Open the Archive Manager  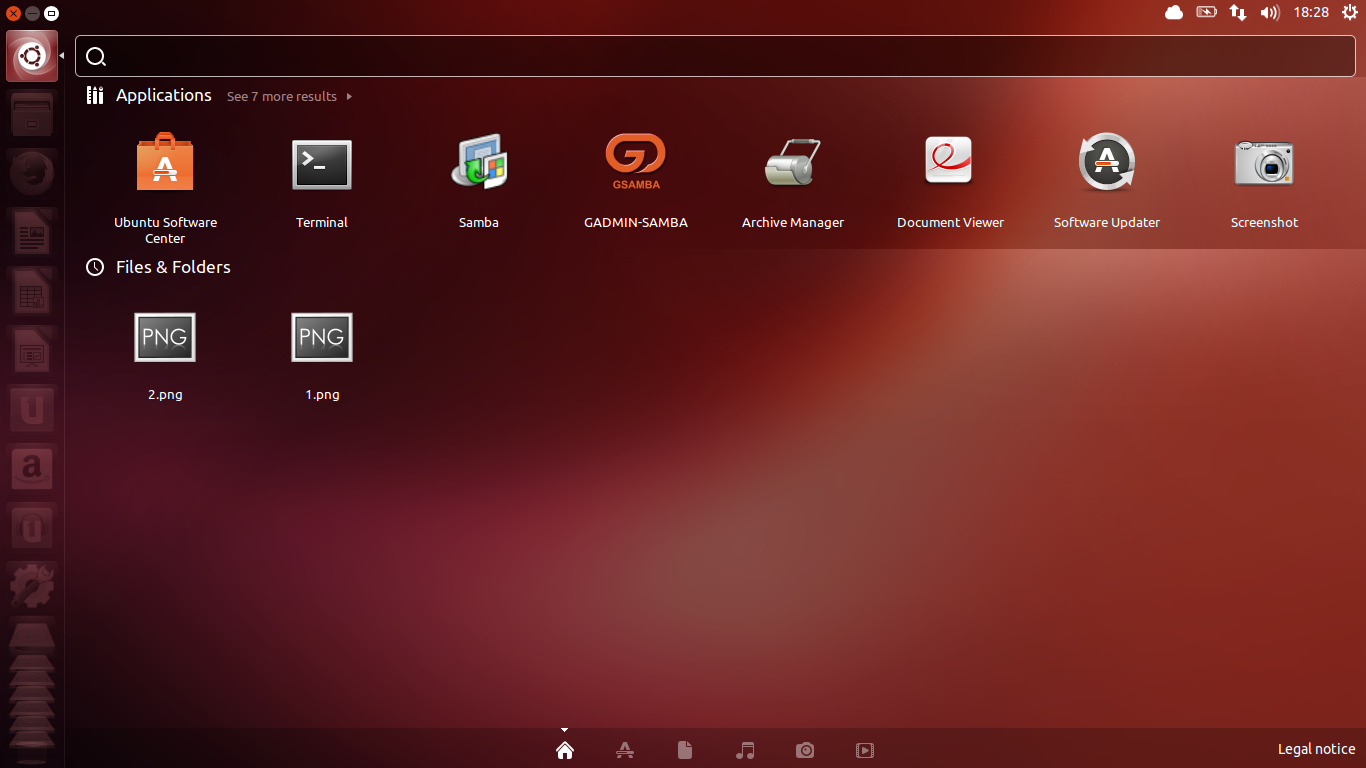click(x=792, y=161)
